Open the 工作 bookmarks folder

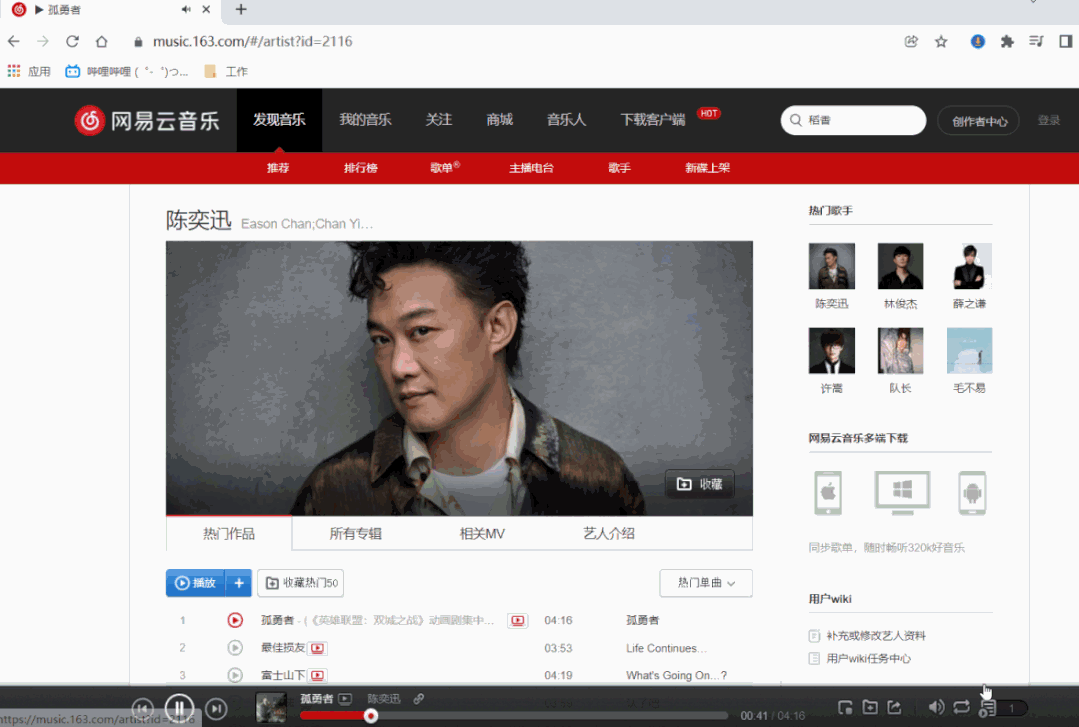226,71
